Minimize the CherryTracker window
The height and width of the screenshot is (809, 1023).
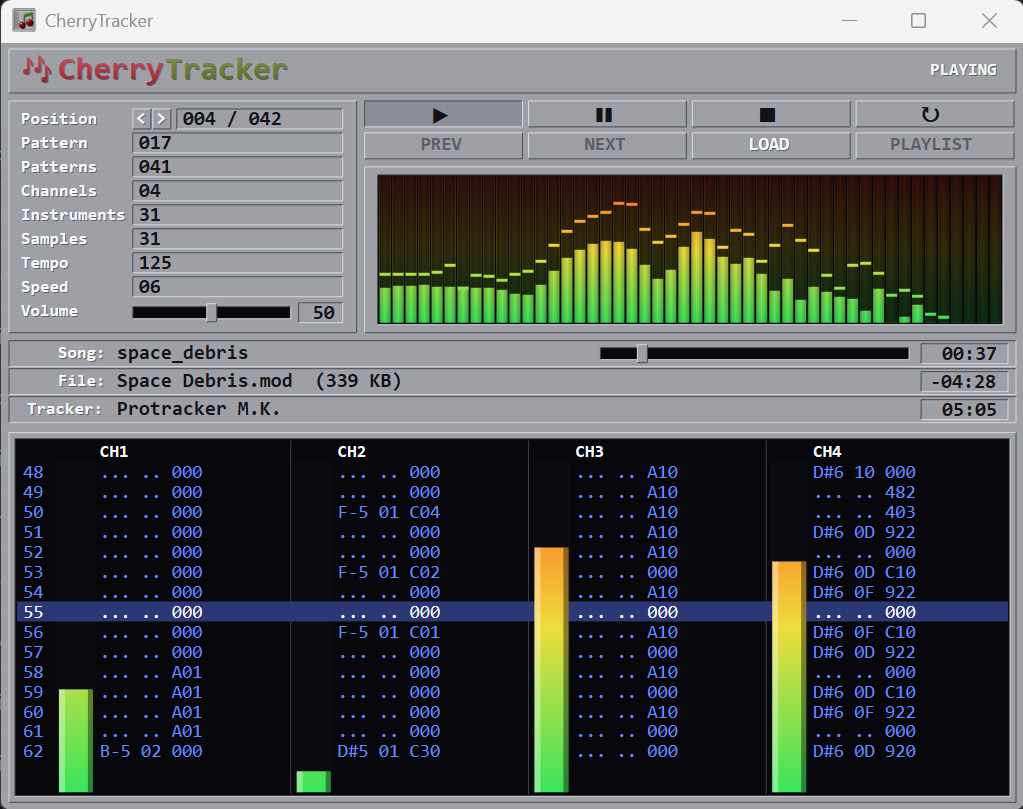849,21
